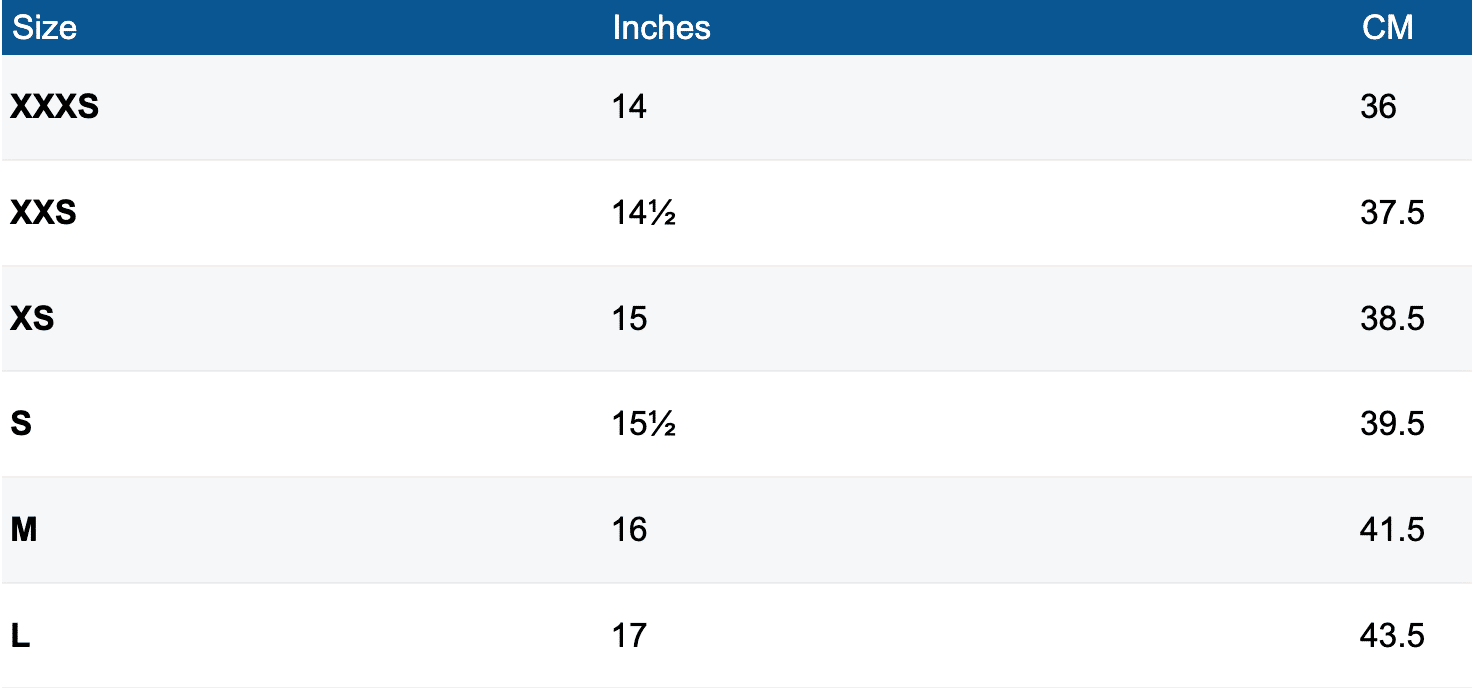1472x688 pixels.
Task: Click the Inches column header
Action: (661, 27)
